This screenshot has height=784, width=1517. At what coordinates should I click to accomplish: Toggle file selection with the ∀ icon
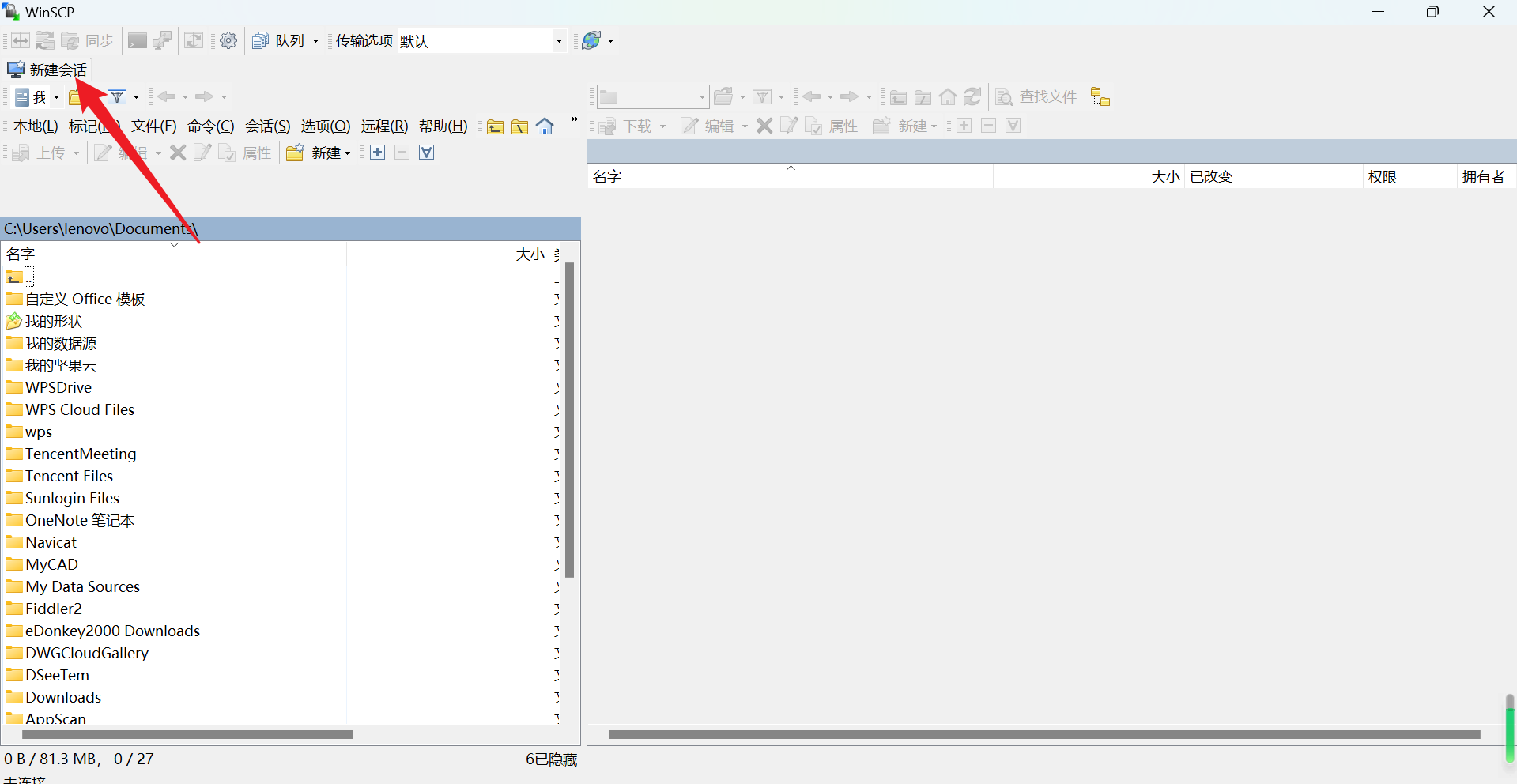[x=425, y=152]
